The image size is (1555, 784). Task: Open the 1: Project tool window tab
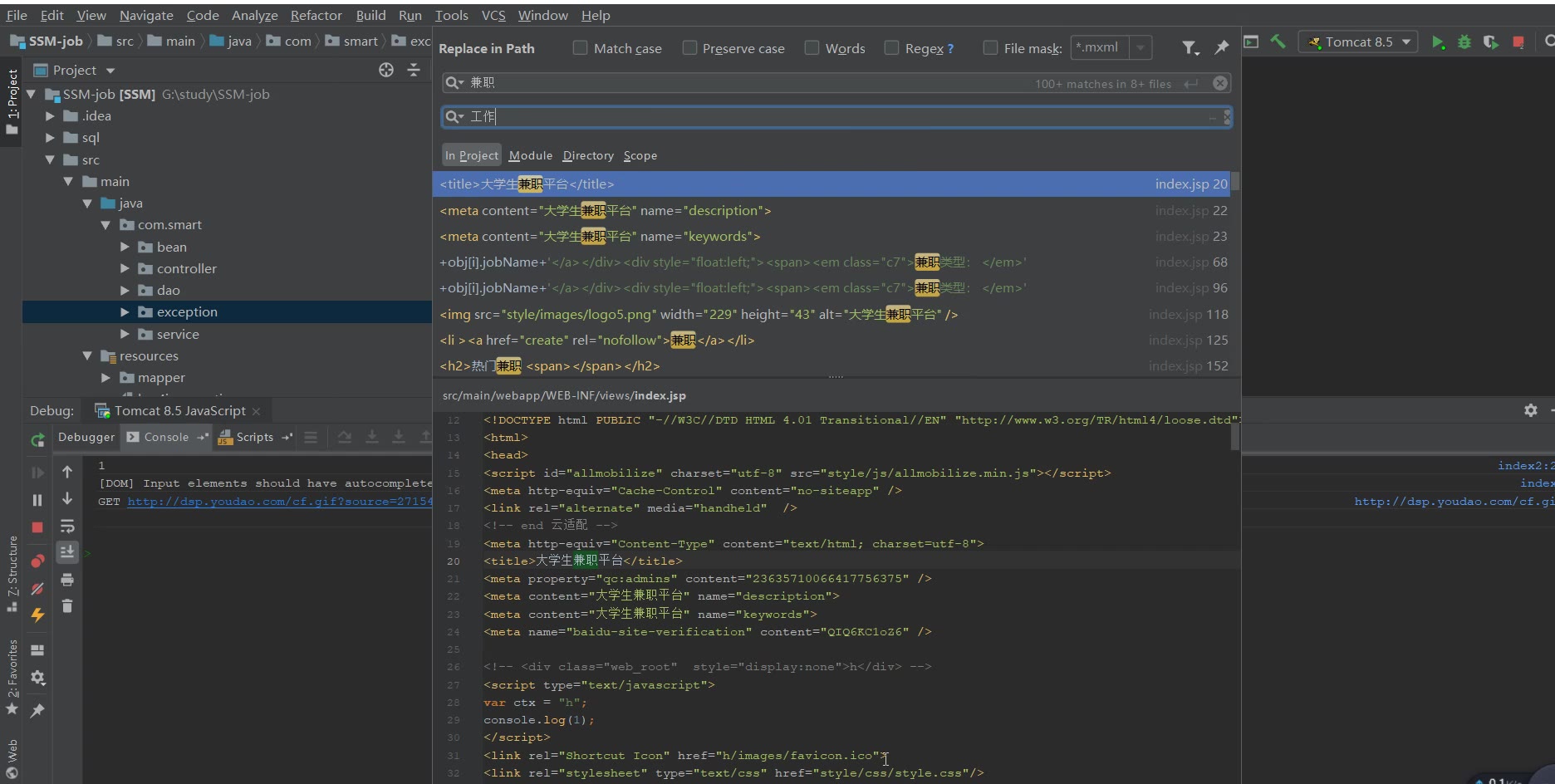point(12,102)
